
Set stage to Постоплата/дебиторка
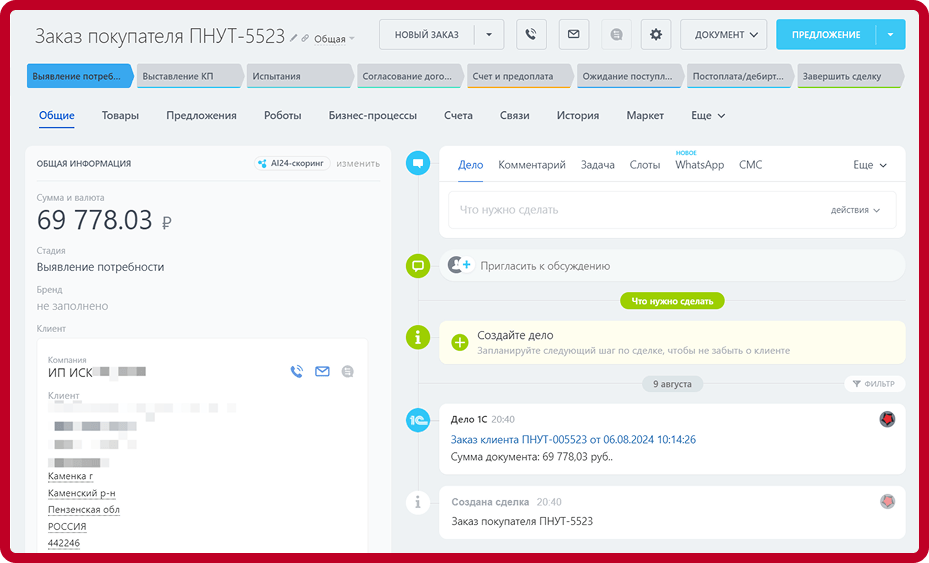coord(741,76)
